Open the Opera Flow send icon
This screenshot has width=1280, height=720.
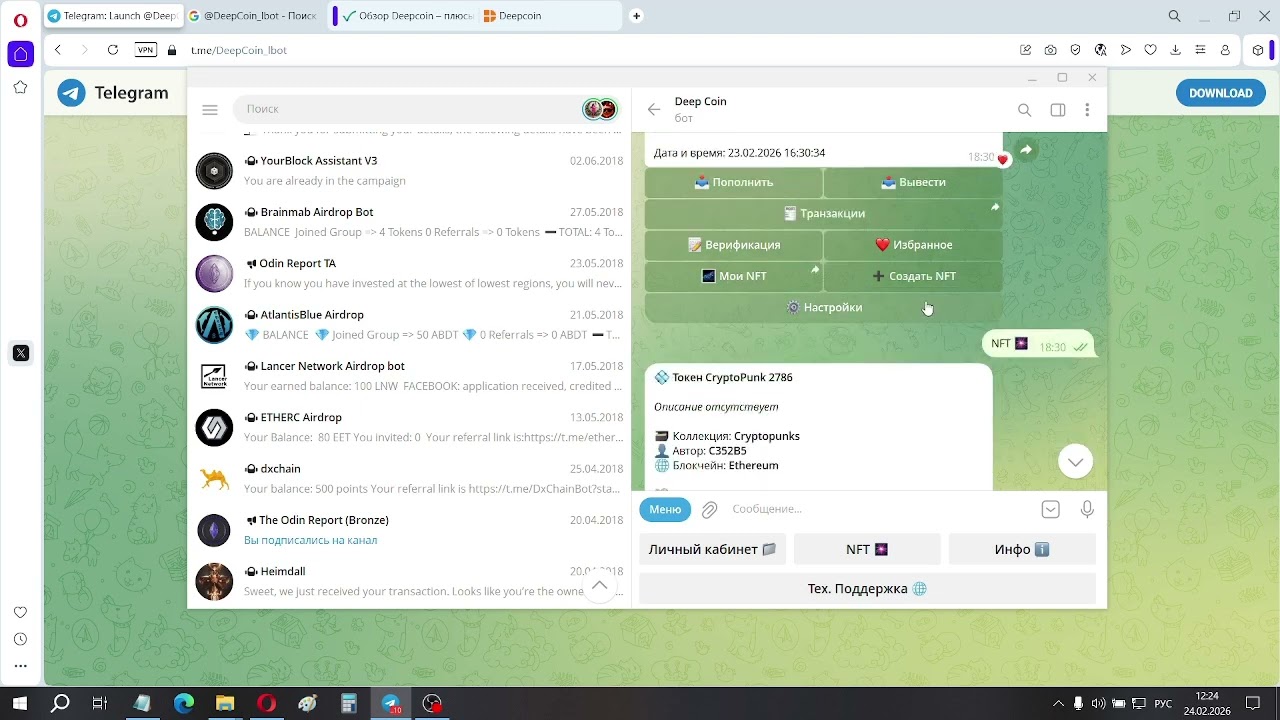pos(1125,50)
